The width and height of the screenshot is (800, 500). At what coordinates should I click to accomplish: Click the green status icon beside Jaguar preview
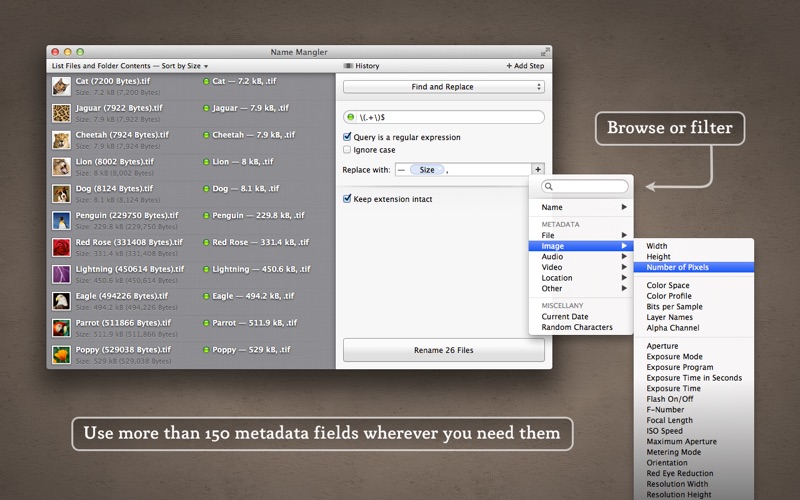(x=206, y=108)
